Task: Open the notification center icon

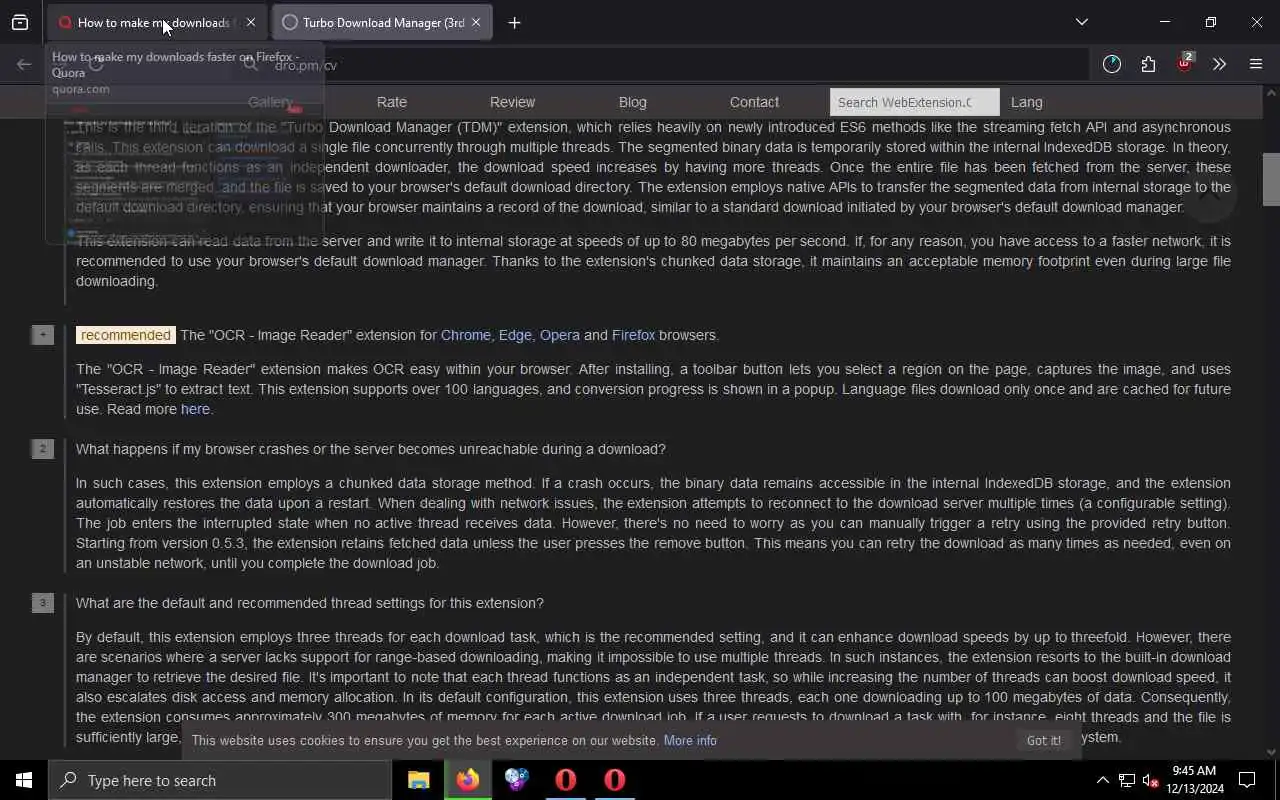Action: pyautogui.click(x=1247, y=780)
